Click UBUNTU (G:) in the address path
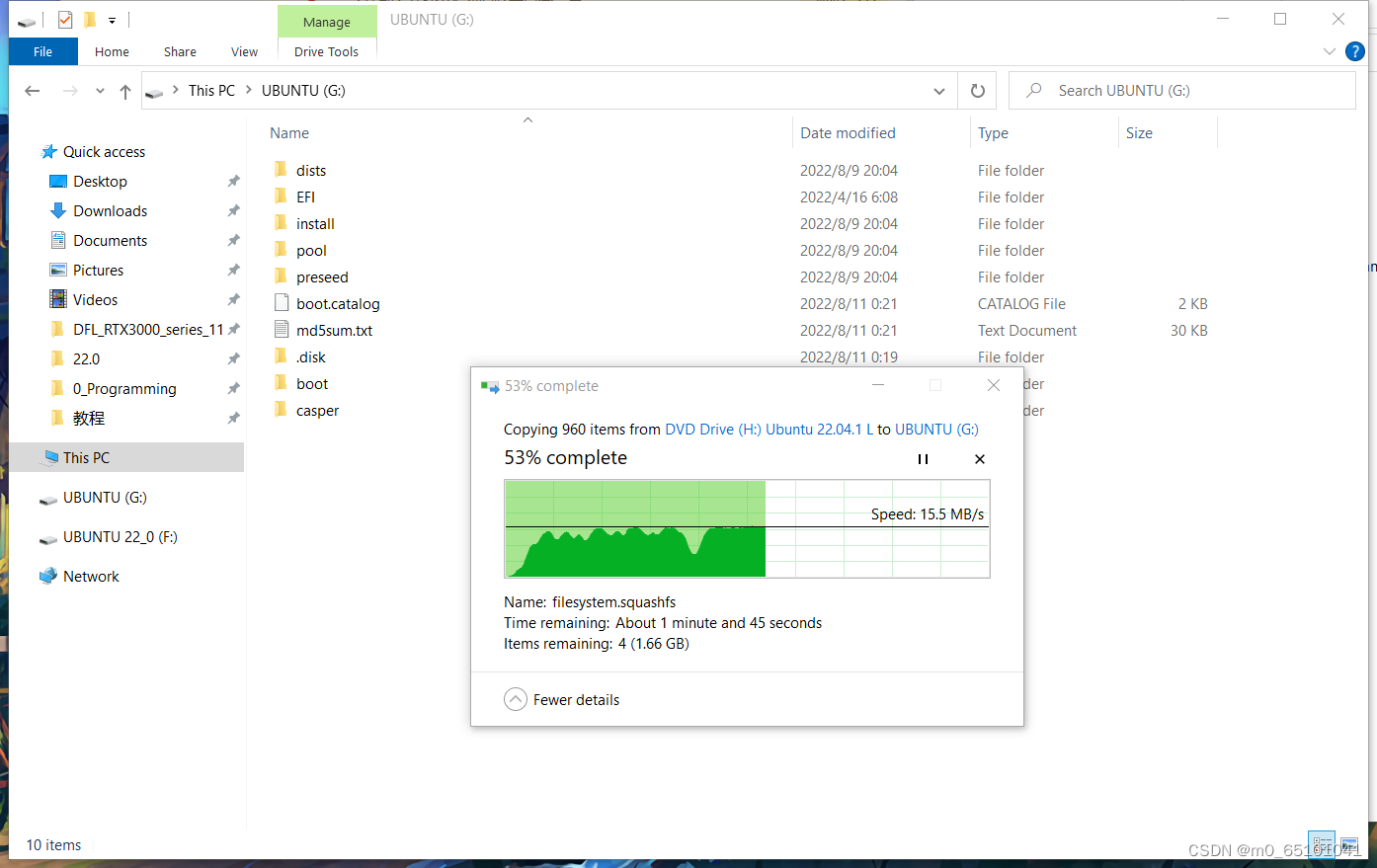The image size is (1377, 868). [x=303, y=91]
